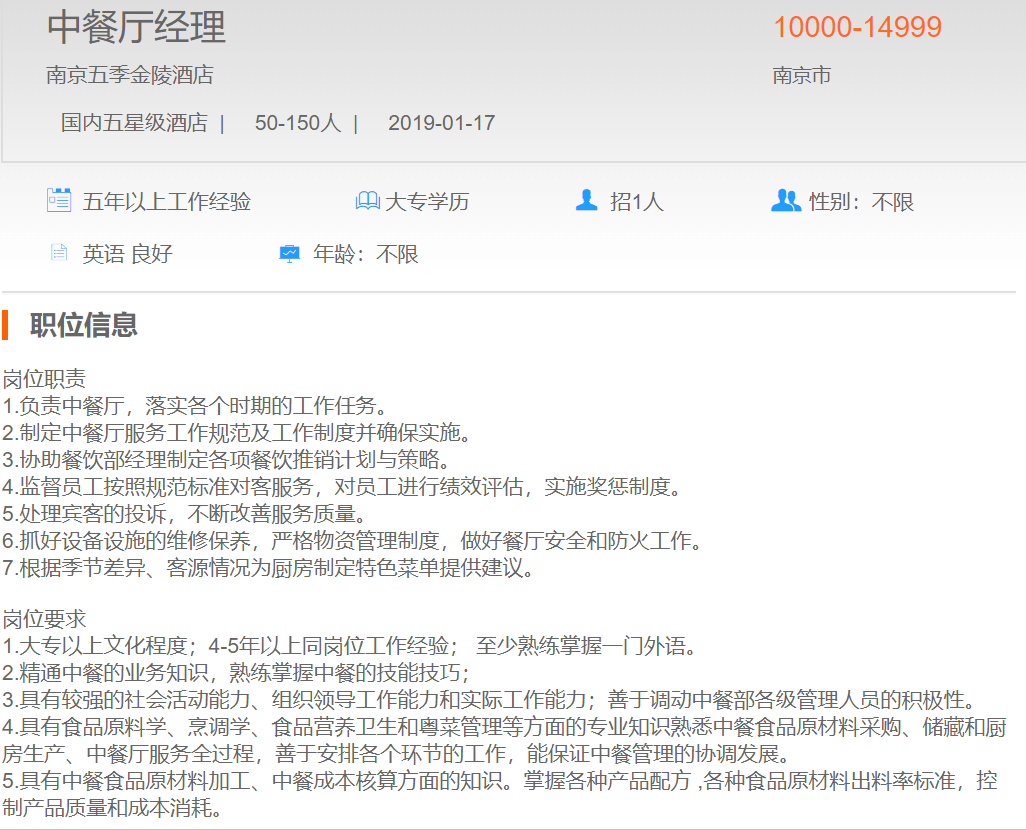This screenshot has height=830, width=1026.
Task: Click the 岗位职责 subsection heading
Action: click(44, 379)
